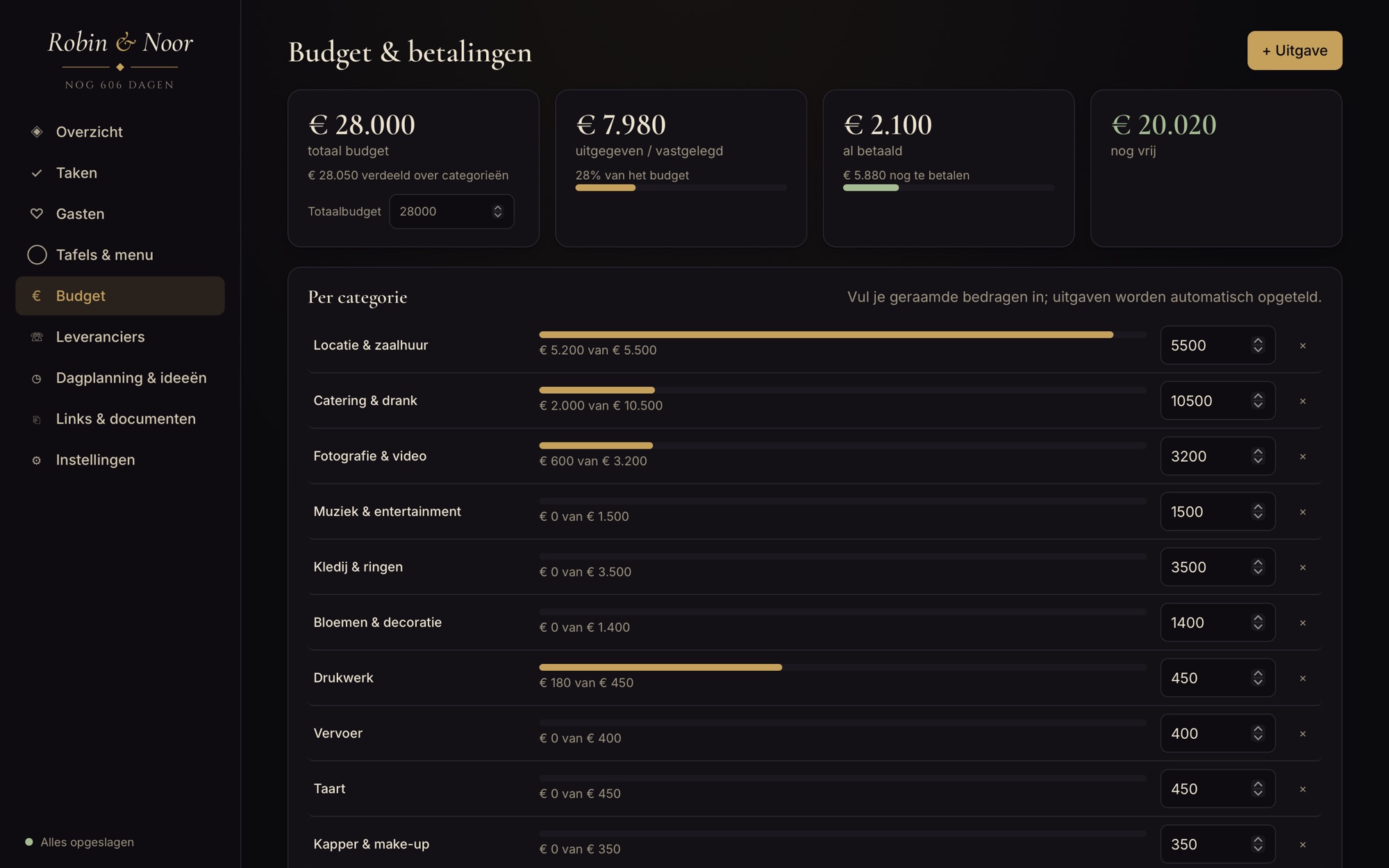Click the euro icon beside Budget
Screen dimensions: 1389x868
point(37,296)
